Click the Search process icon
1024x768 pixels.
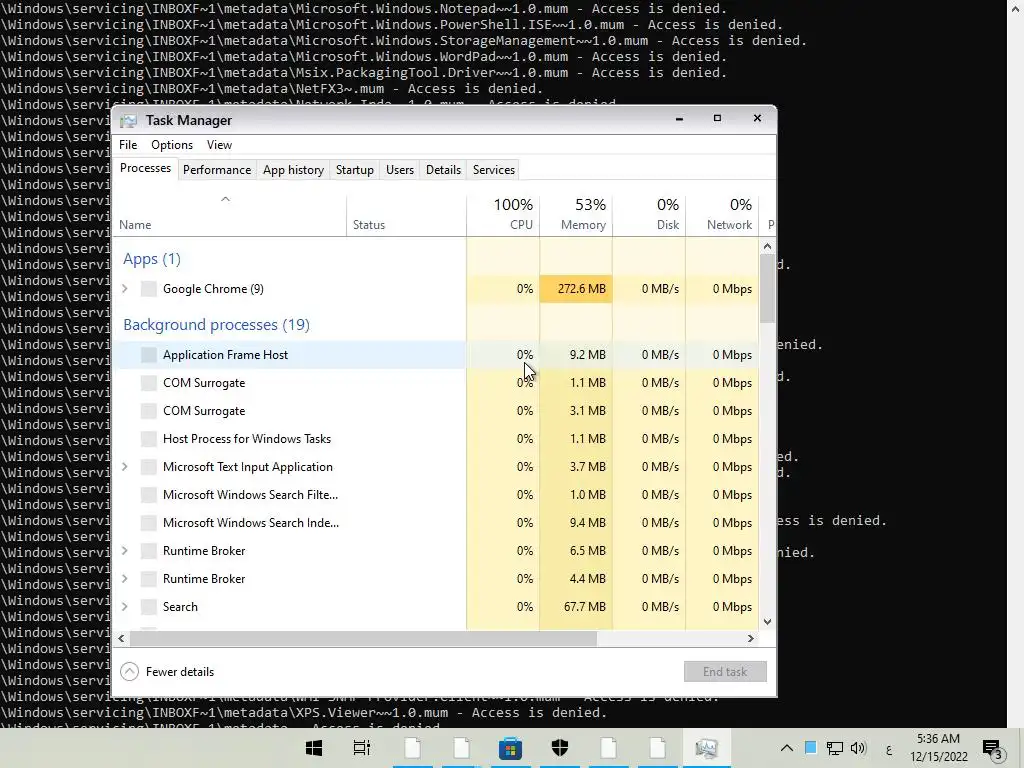pos(149,607)
